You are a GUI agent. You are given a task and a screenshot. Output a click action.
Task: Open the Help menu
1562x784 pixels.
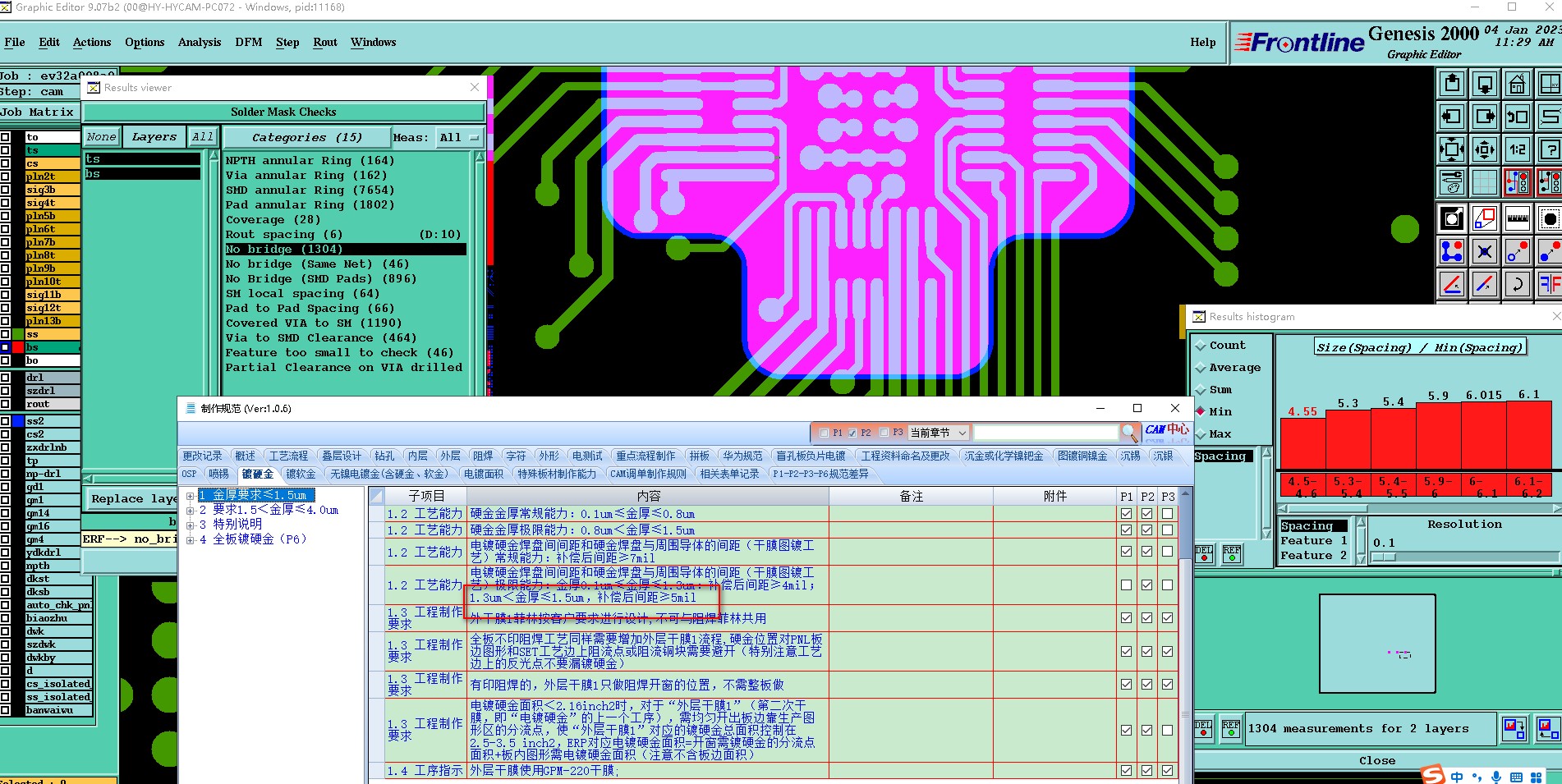tap(1203, 43)
